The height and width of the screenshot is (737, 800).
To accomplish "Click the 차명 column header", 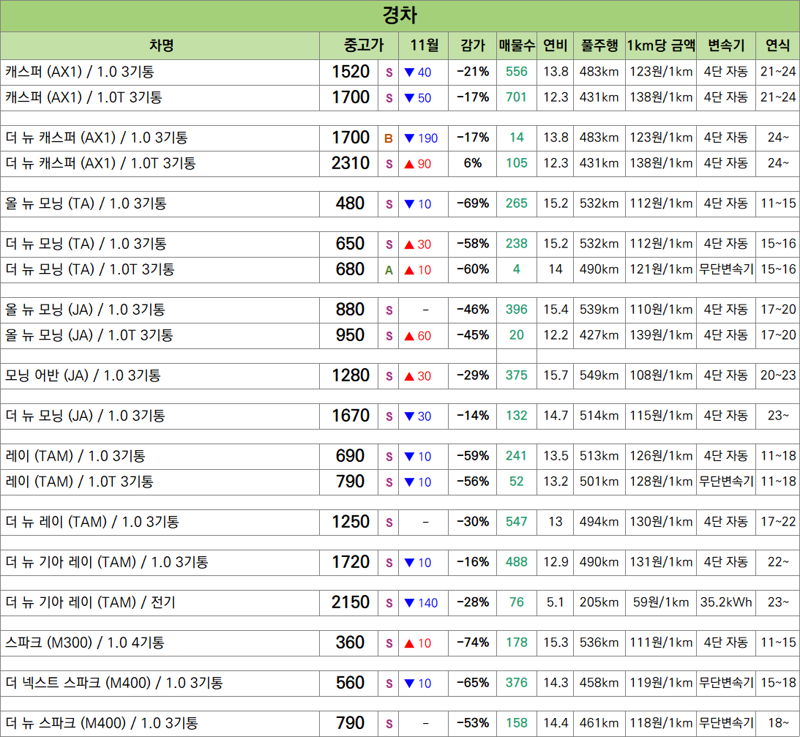I will (160, 45).
